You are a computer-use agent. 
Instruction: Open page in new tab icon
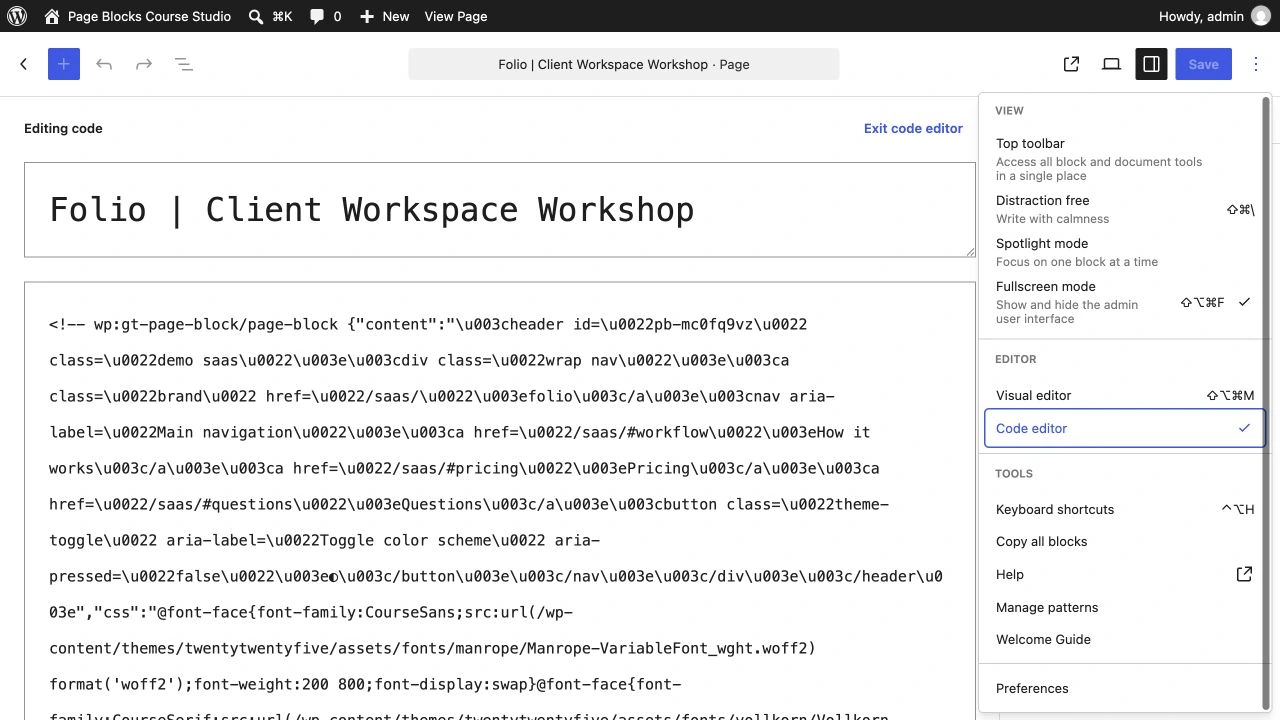coord(1071,64)
